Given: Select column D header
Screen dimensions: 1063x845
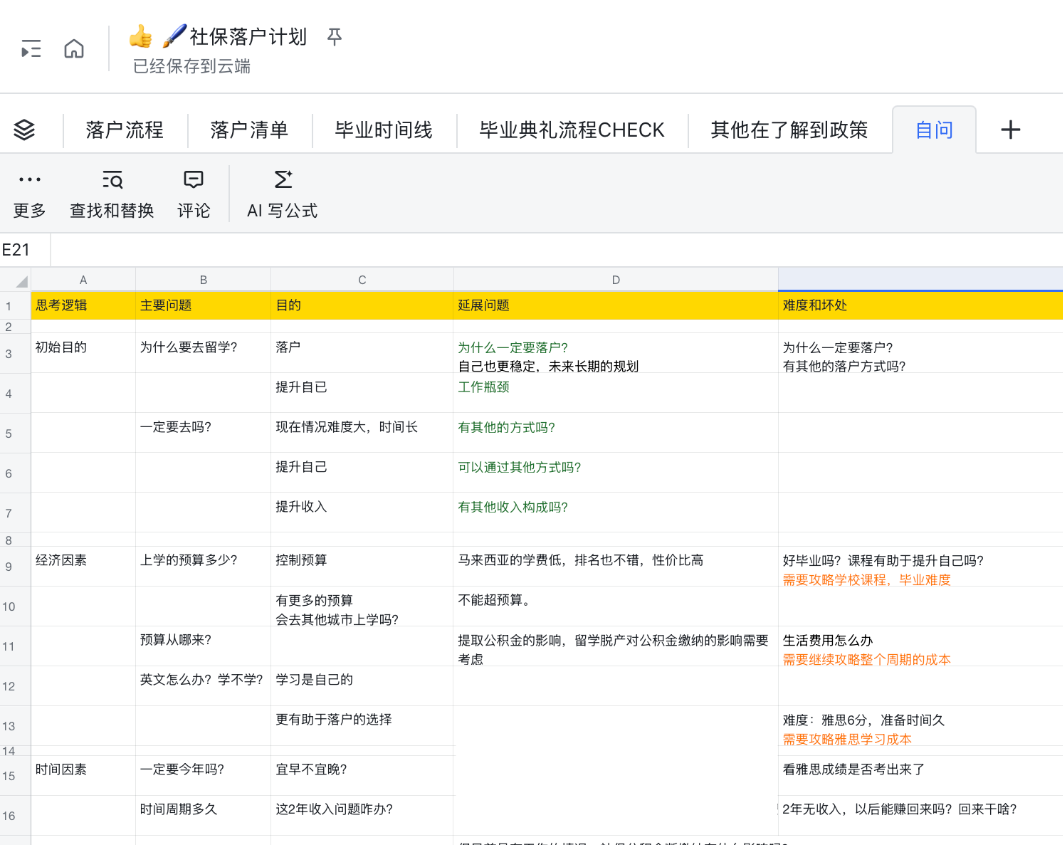Looking at the screenshot, I should (x=616, y=280).
